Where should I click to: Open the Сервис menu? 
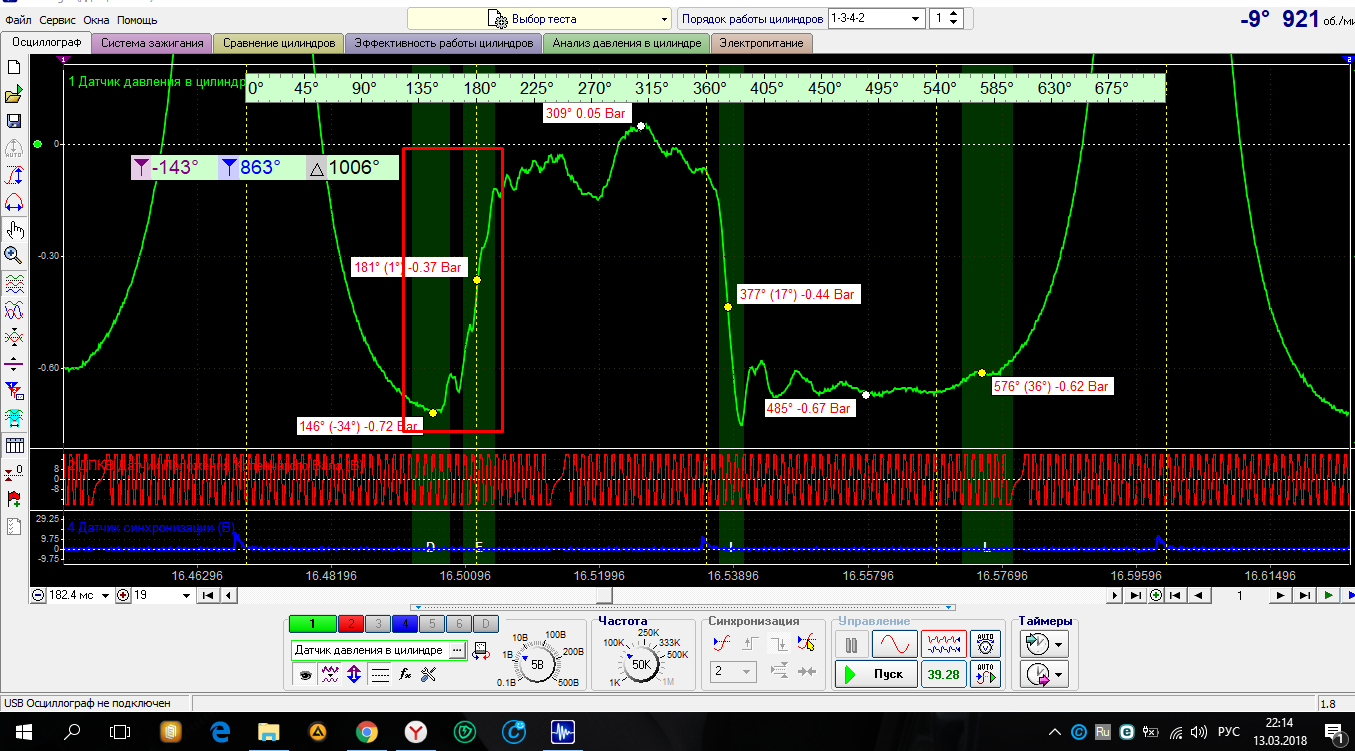[x=56, y=20]
